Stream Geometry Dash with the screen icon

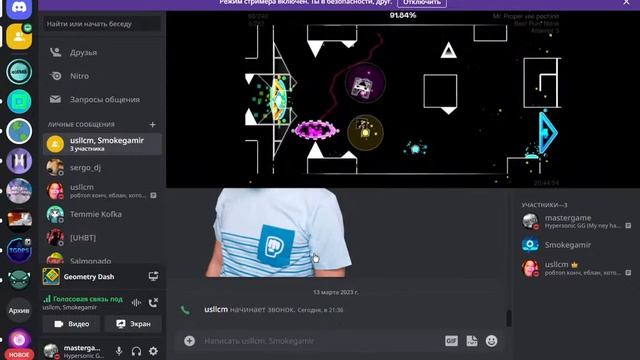tap(153, 276)
